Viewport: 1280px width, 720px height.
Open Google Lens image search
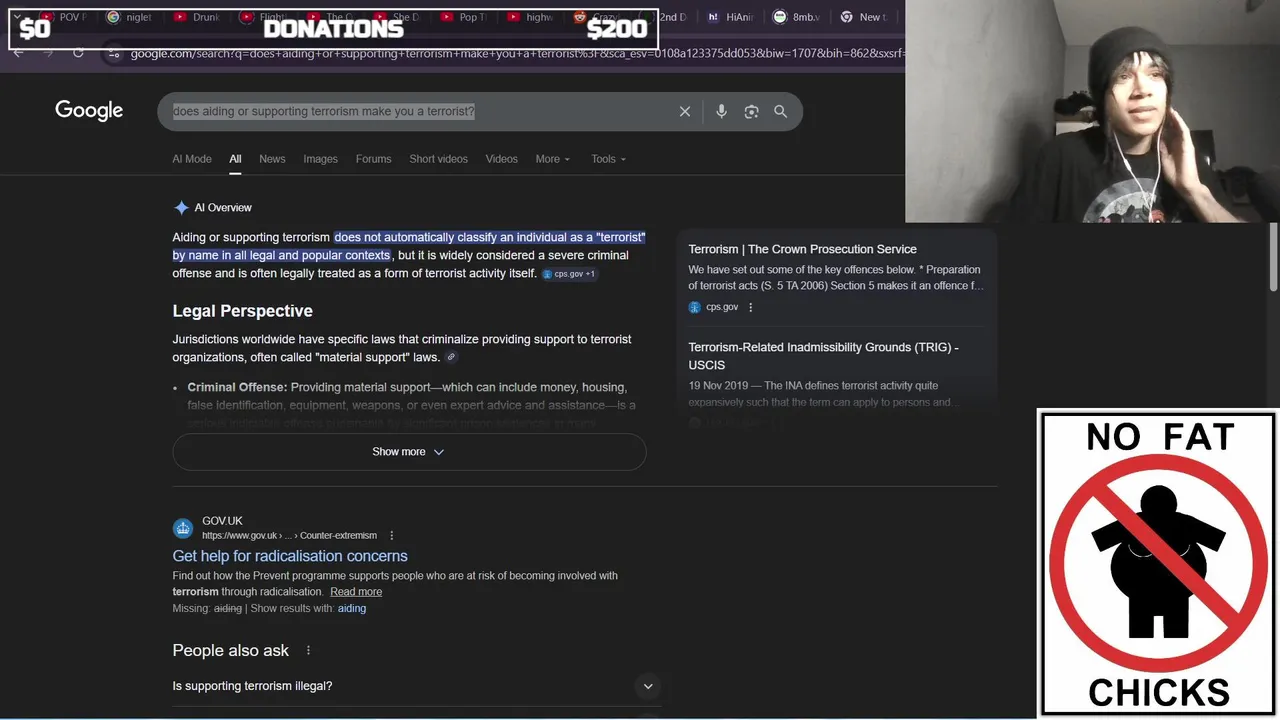click(x=751, y=112)
